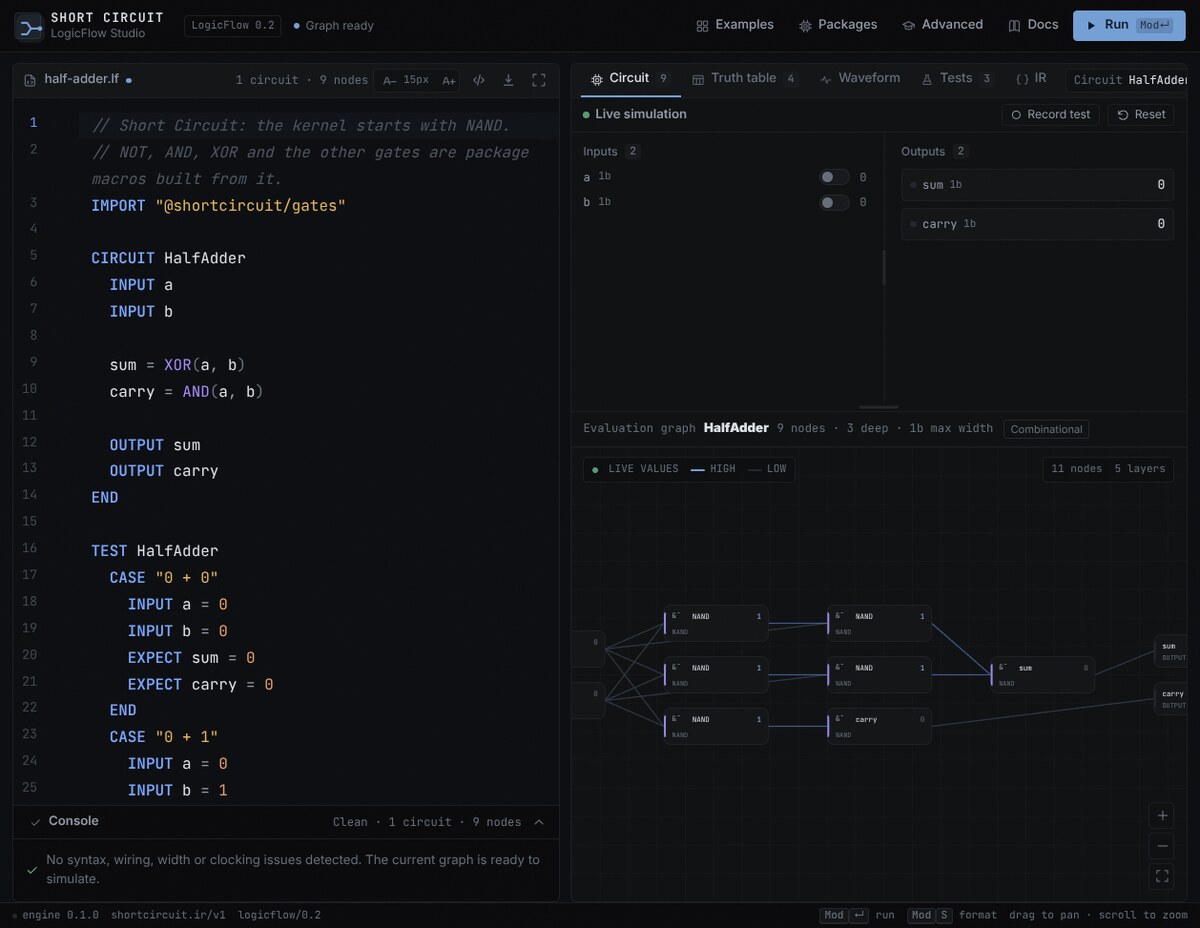This screenshot has width=1200, height=928.
Task: Select the carry OUTPUT node in graph
Action: (1171, 699)
